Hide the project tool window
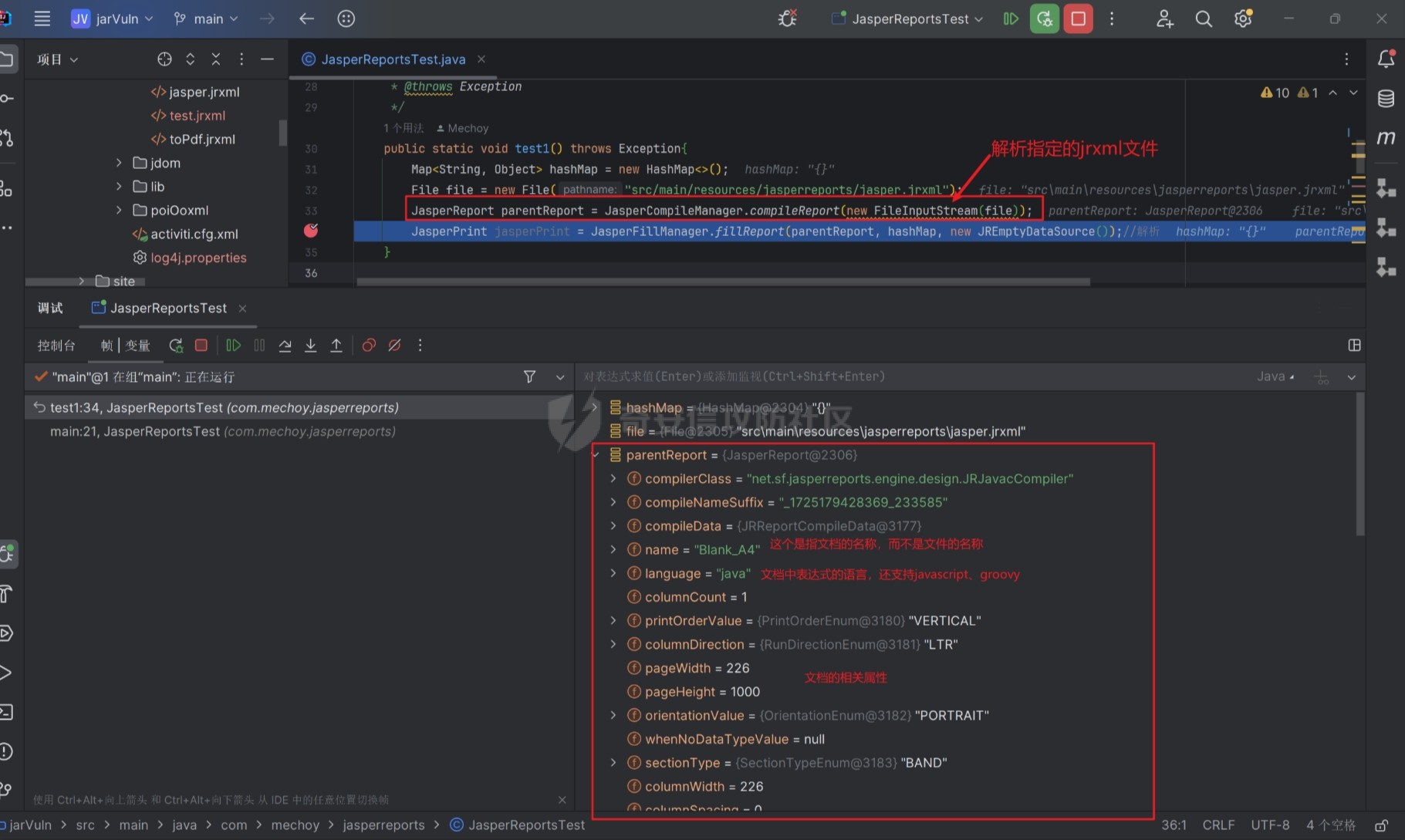 pos(267,59)
